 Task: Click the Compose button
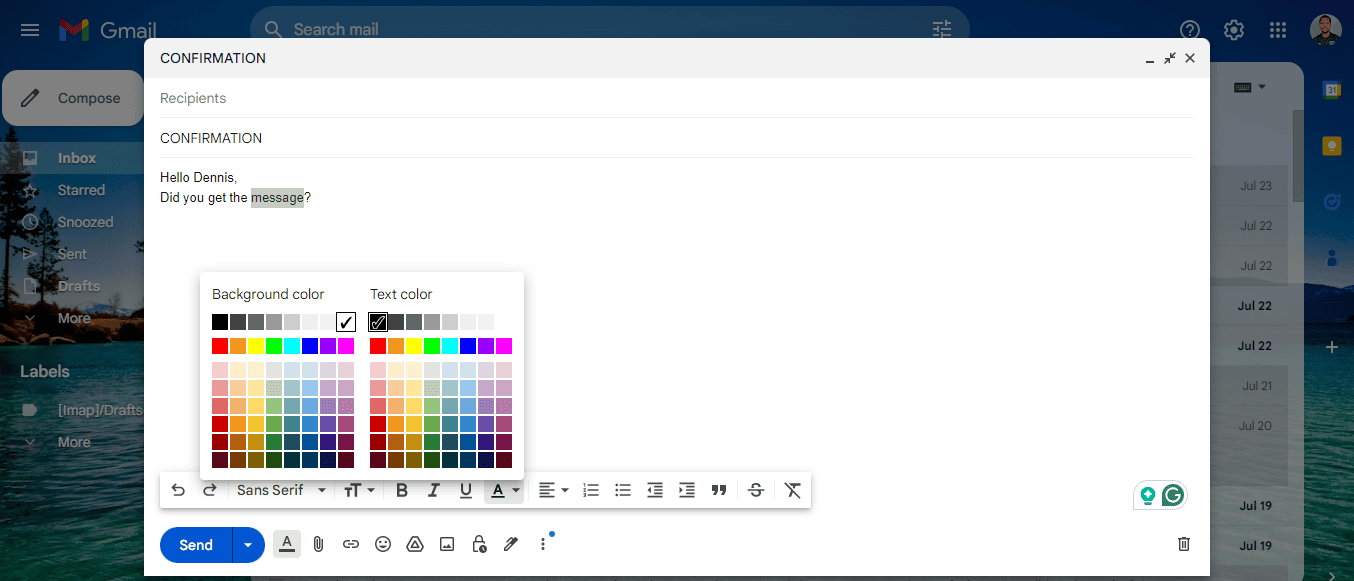click(73, 98)
